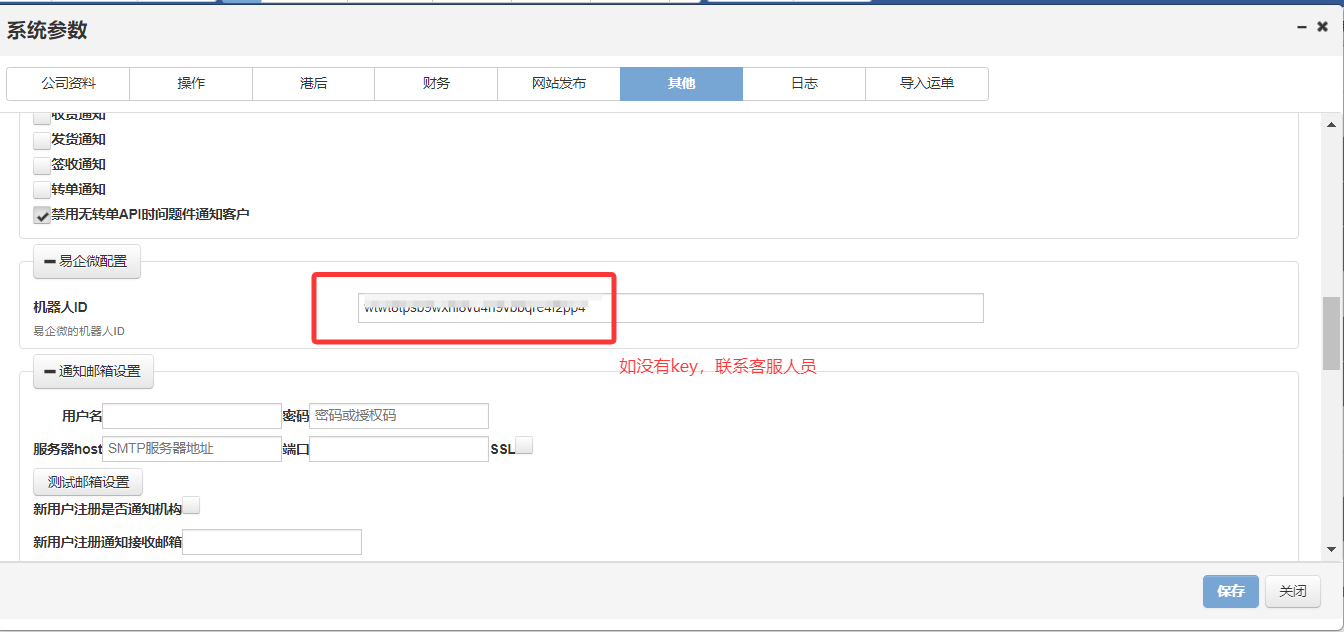
Task: Switch to the 公司资料 tab
Action: point(68,84)
